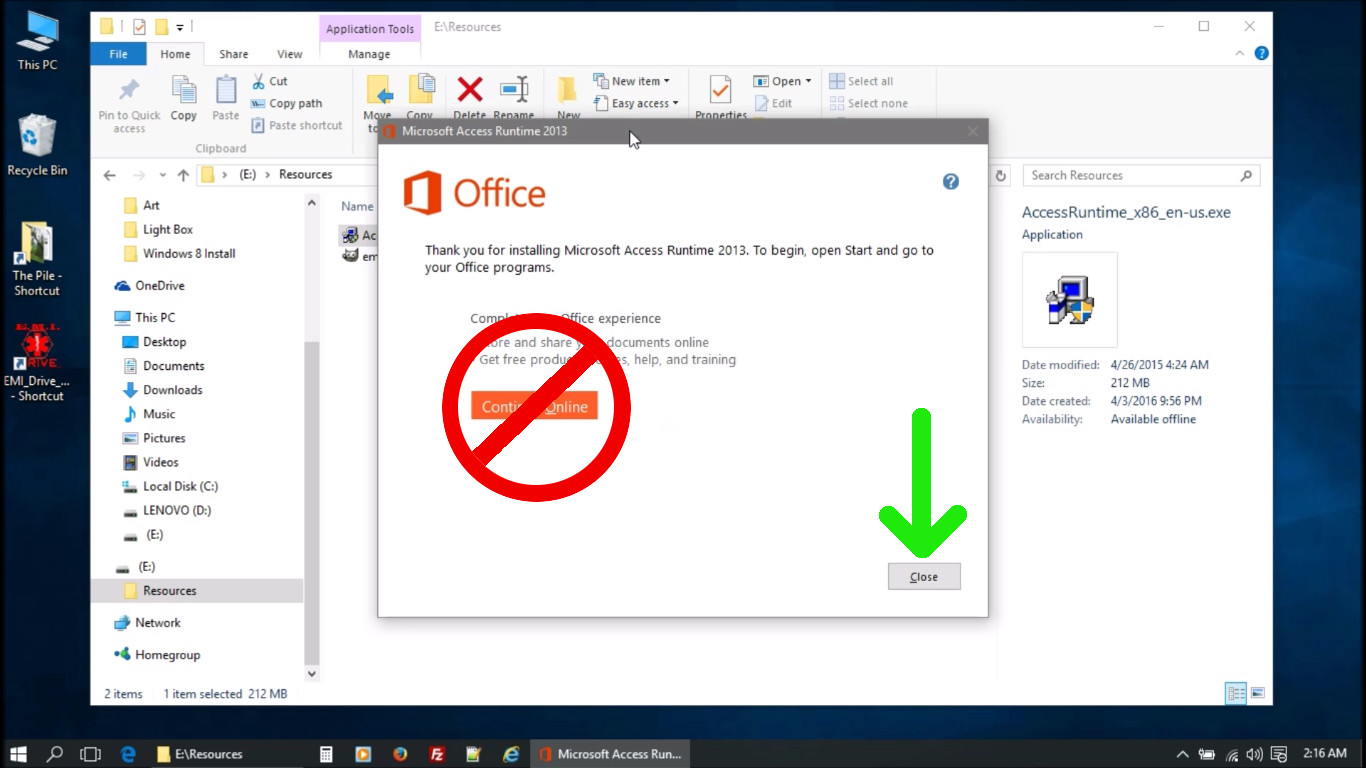The image size is (1366, 768).
Task: Select Windows 8 Install folder
Action: click(x=180, y=253)
